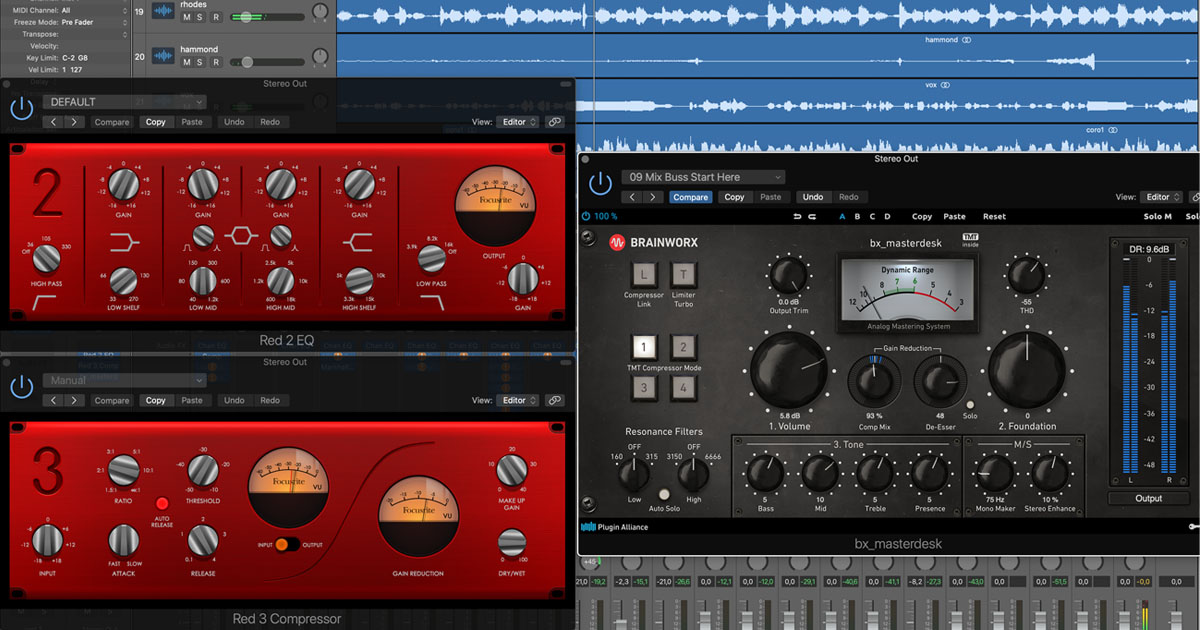Click the rhodes track waveform icon
Screen dimensions: 1200x630
(x=162, y=12)
